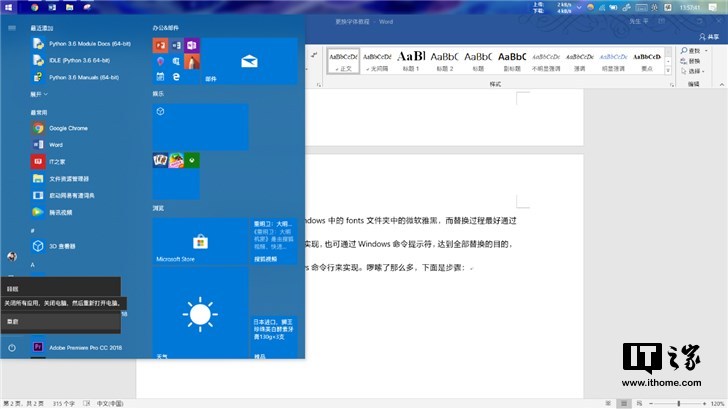
Task: Click the zoom out minus button
Action: point(651,403)
